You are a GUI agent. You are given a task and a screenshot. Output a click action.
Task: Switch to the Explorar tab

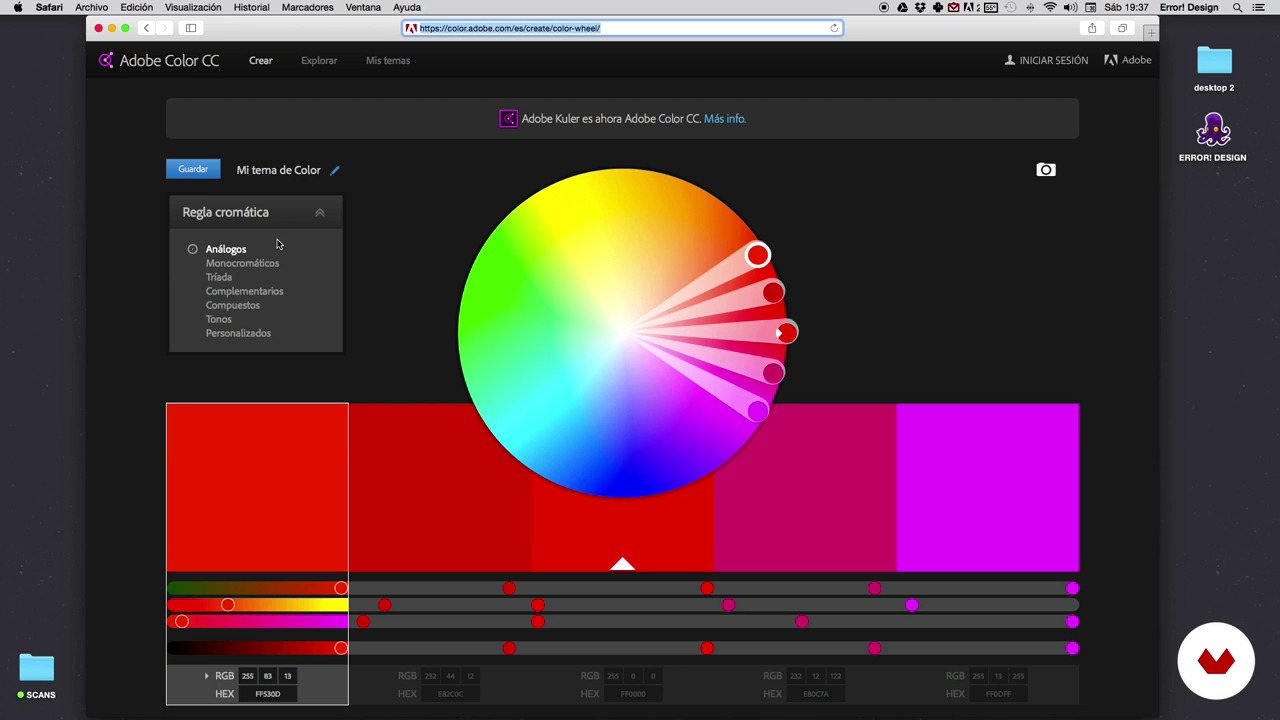[x=319, y=60]
